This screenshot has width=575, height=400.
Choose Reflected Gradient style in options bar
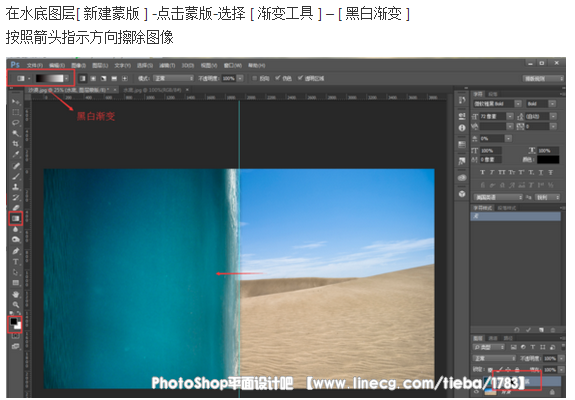click(x=114, y=78)
